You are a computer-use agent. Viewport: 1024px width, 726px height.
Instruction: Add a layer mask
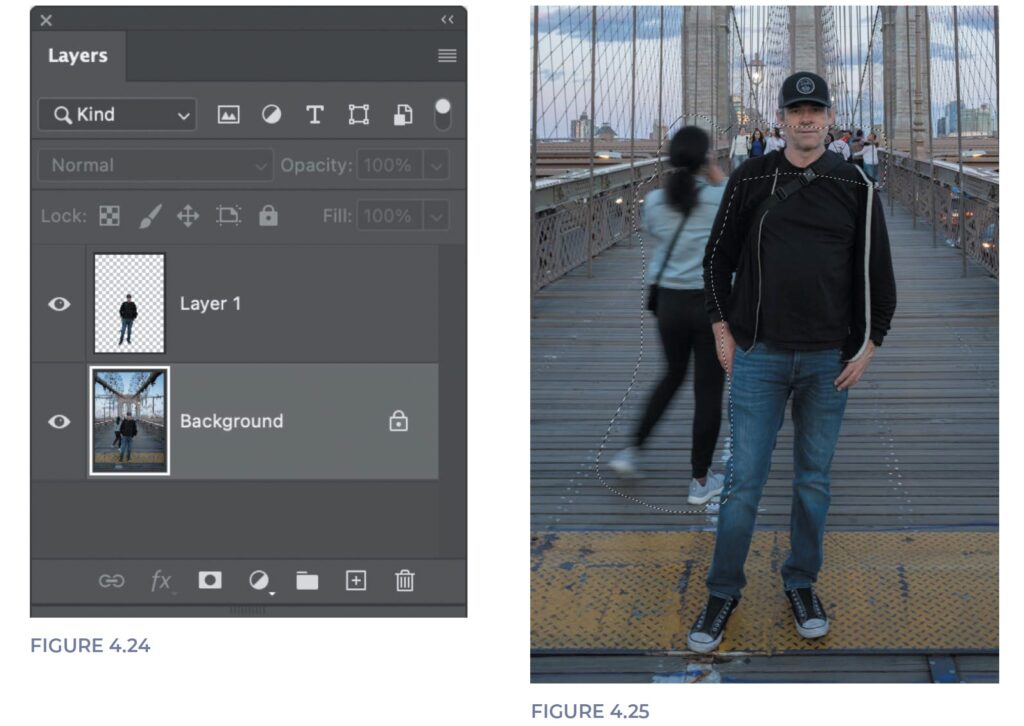[209, 581]
